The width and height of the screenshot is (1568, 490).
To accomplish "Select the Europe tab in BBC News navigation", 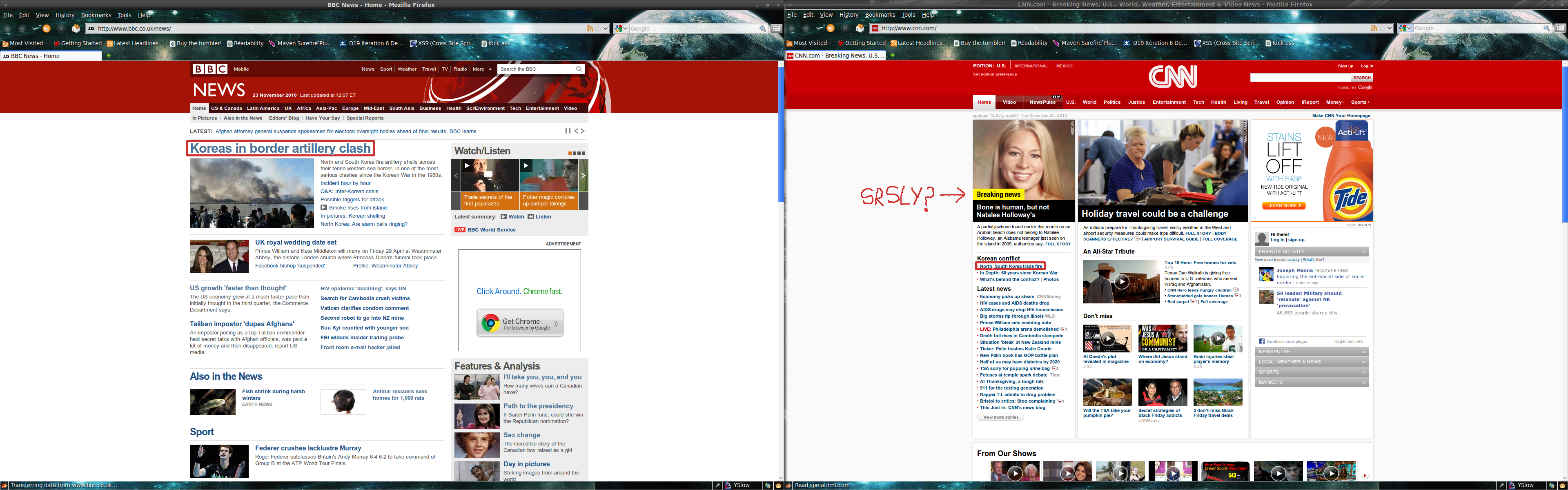I will click(x=350, y=108).
